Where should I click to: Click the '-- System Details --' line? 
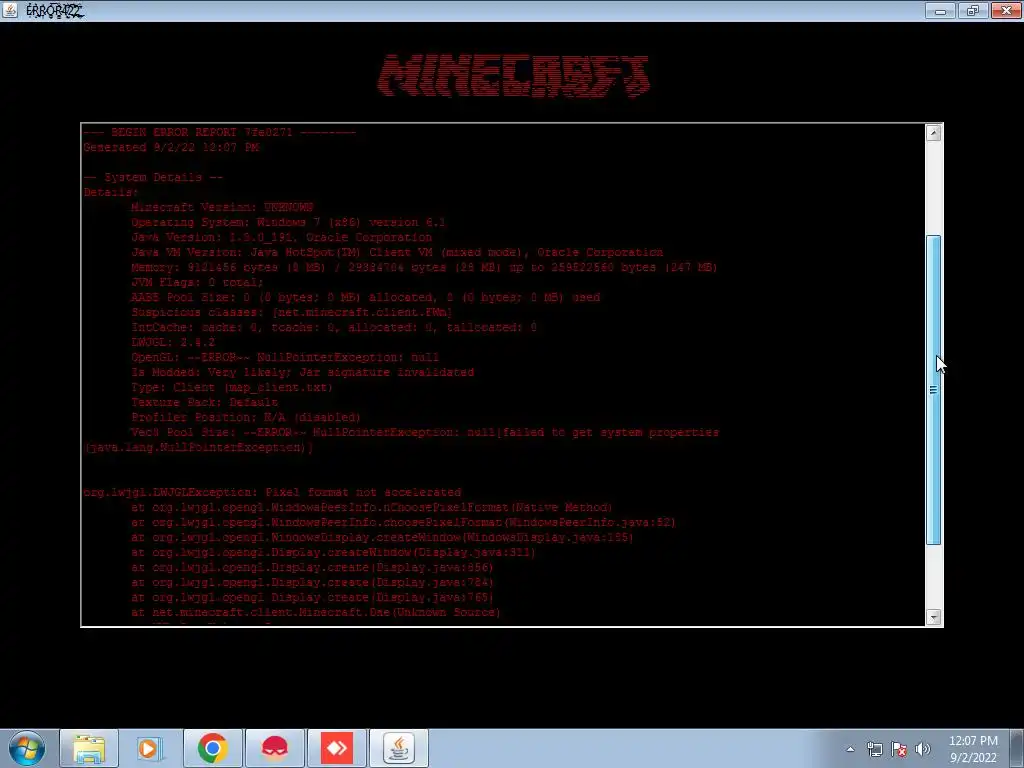153,178
